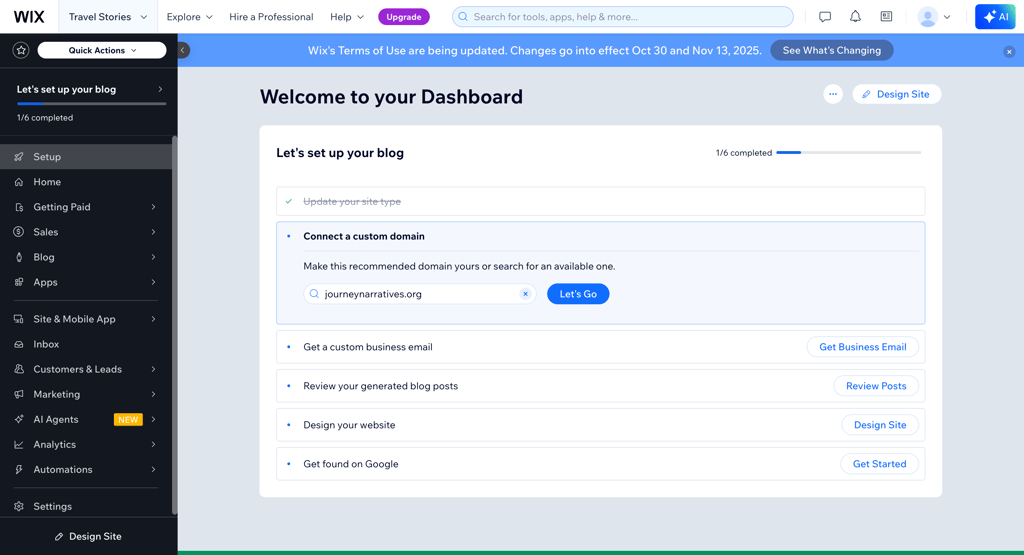Click the purple Upgrade button
Viewport: 1024px width, 555px height.
[404, 17]
